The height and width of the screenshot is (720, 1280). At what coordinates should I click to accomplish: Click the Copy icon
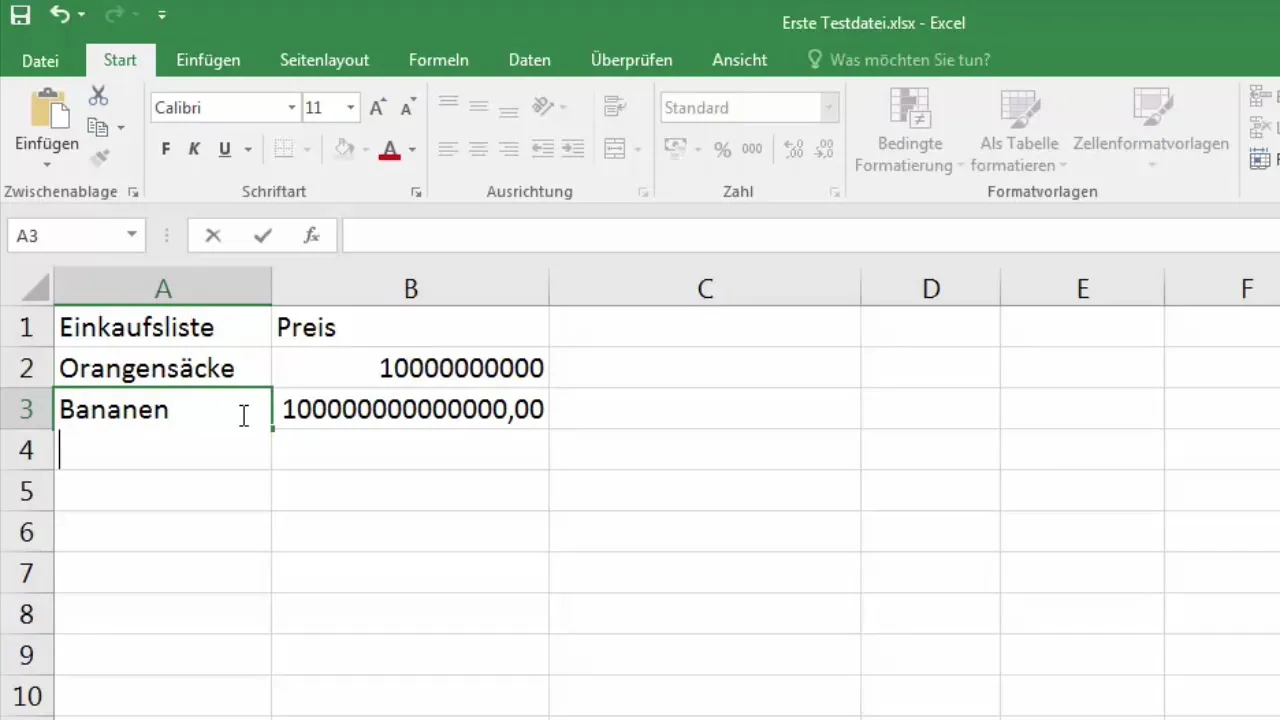coord(97,127)
